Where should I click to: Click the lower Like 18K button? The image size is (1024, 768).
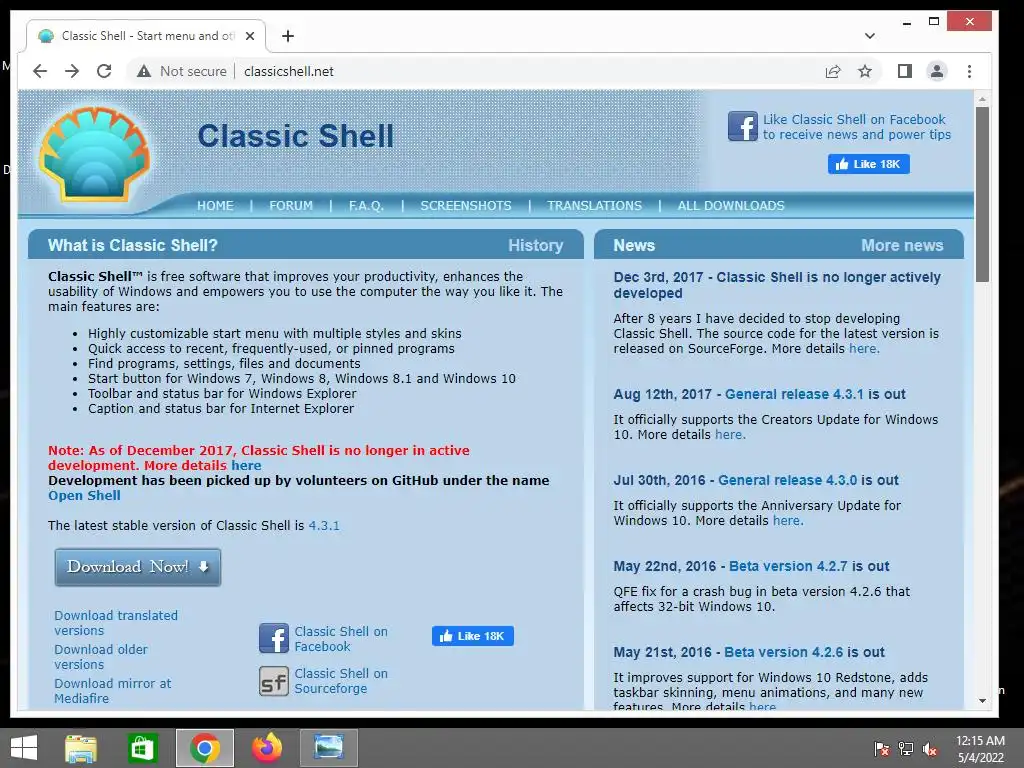(x=472, y=636)
